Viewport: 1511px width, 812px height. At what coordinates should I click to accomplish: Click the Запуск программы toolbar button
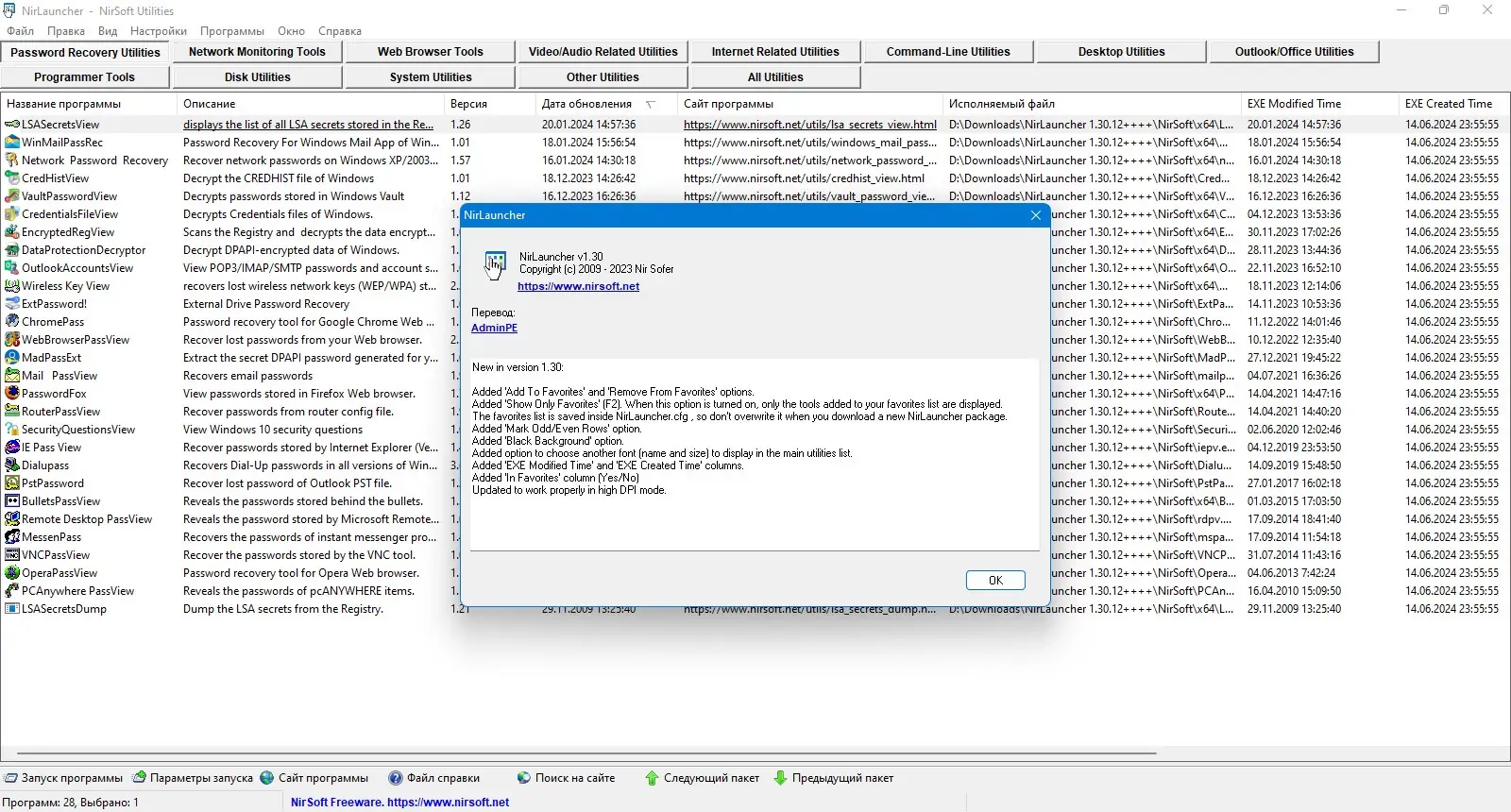pyautogui.click(x=63, y=778)
